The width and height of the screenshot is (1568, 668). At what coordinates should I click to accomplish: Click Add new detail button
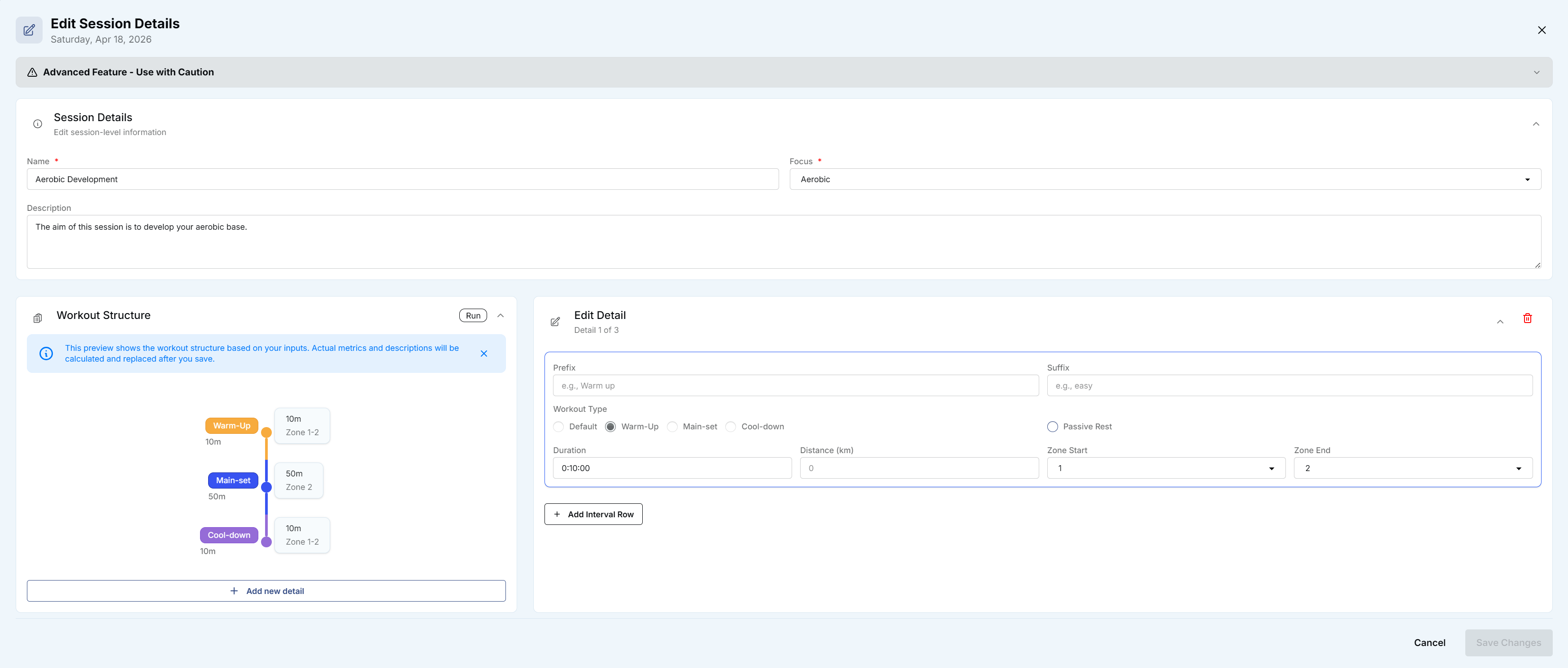(x=266, y=591)
